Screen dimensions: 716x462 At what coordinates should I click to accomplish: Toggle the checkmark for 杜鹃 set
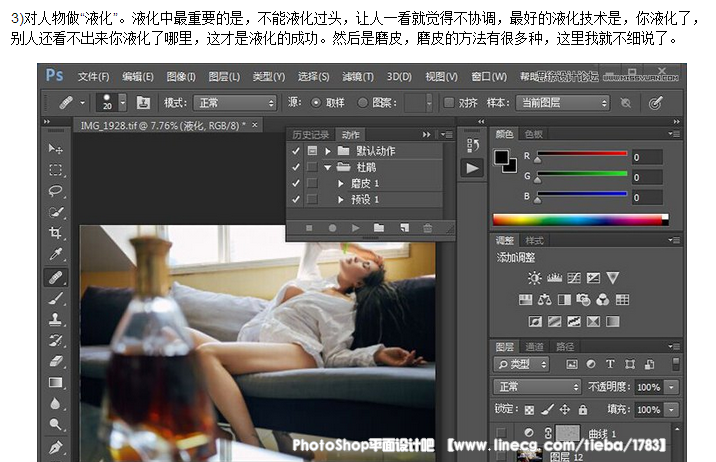(296, 167)
